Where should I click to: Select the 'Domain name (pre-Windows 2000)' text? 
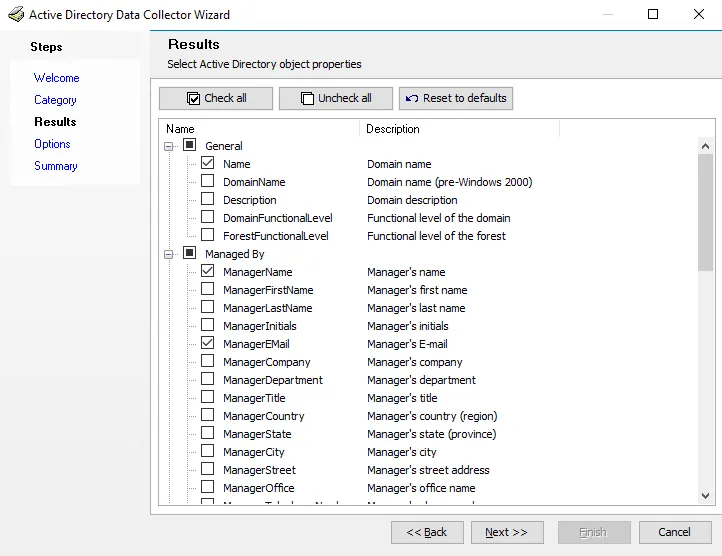449,182
